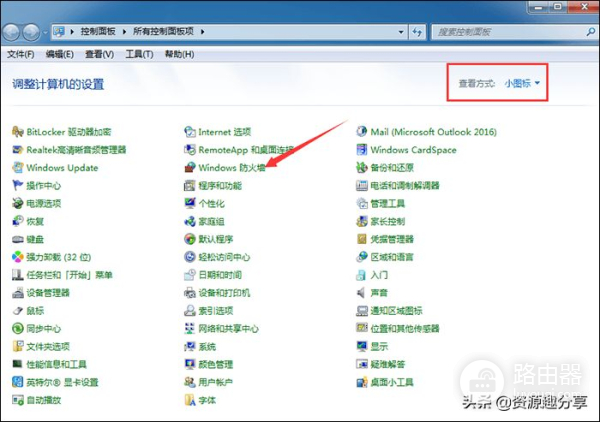Open the BitLocker drive encryption icon
This screenshot has height=422, width=600.
(x=18, y=132)
